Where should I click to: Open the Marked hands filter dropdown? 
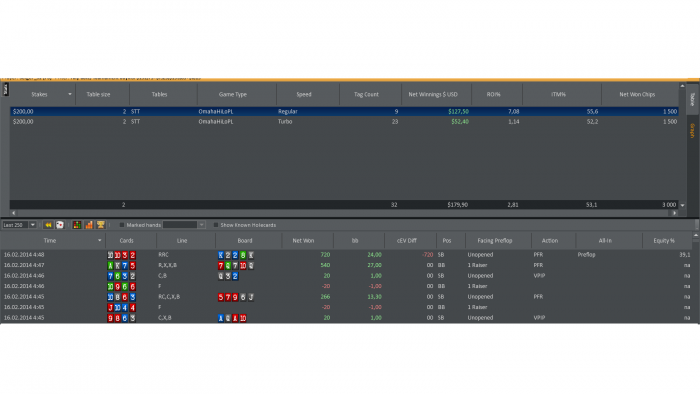tap(201, 225)
